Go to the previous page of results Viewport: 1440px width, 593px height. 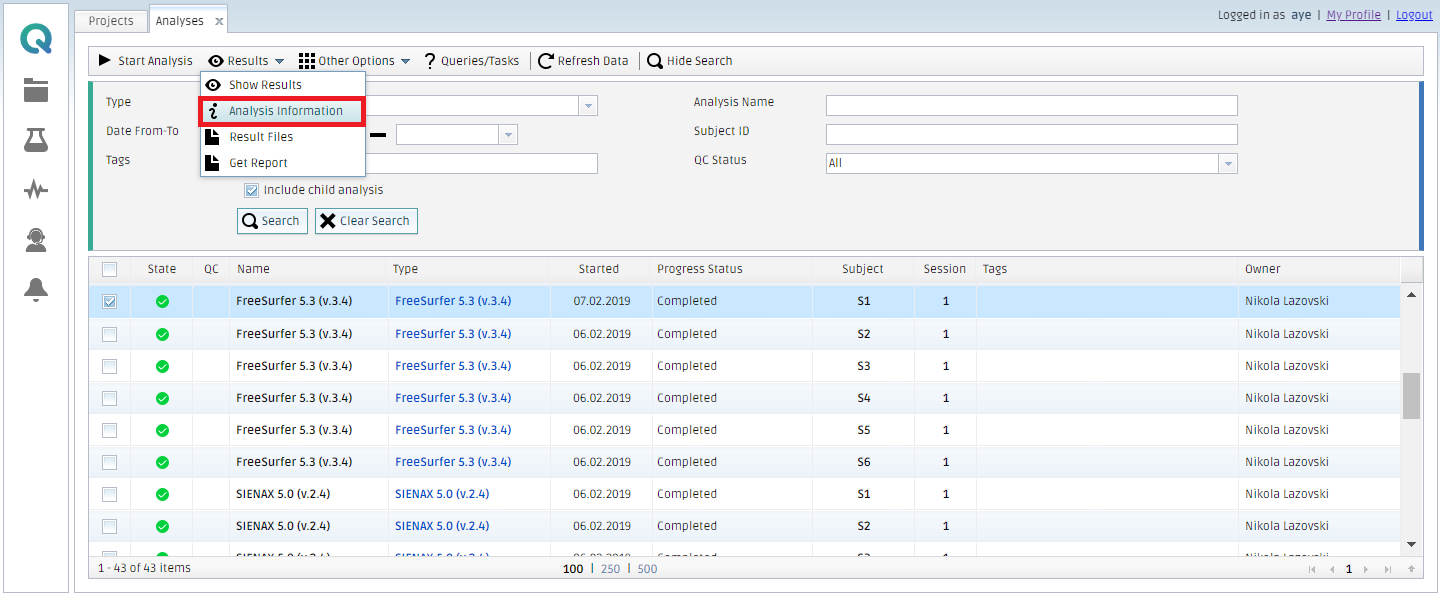click(1331, 569)
